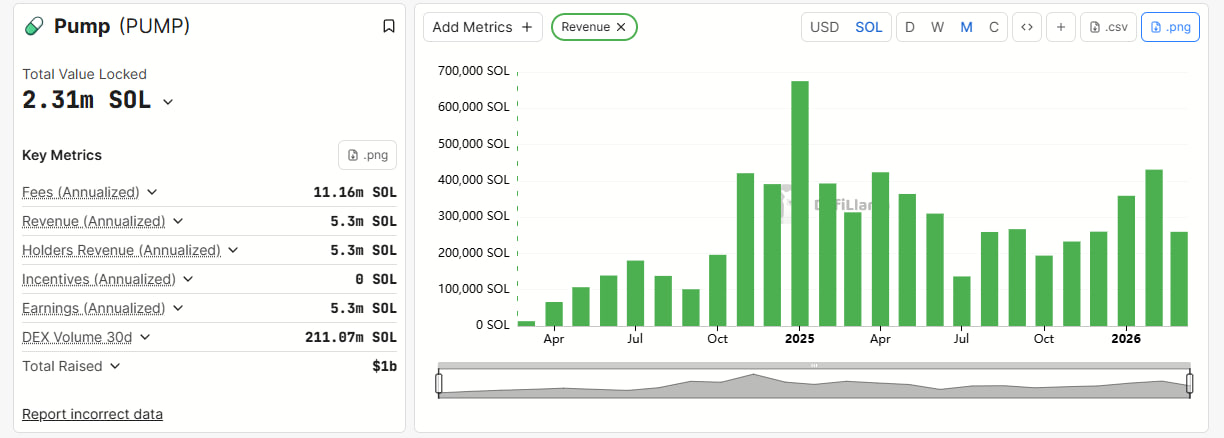Click the Pump pill logo icon
The height and width of the screenshot is (438, 1224).
34,27
